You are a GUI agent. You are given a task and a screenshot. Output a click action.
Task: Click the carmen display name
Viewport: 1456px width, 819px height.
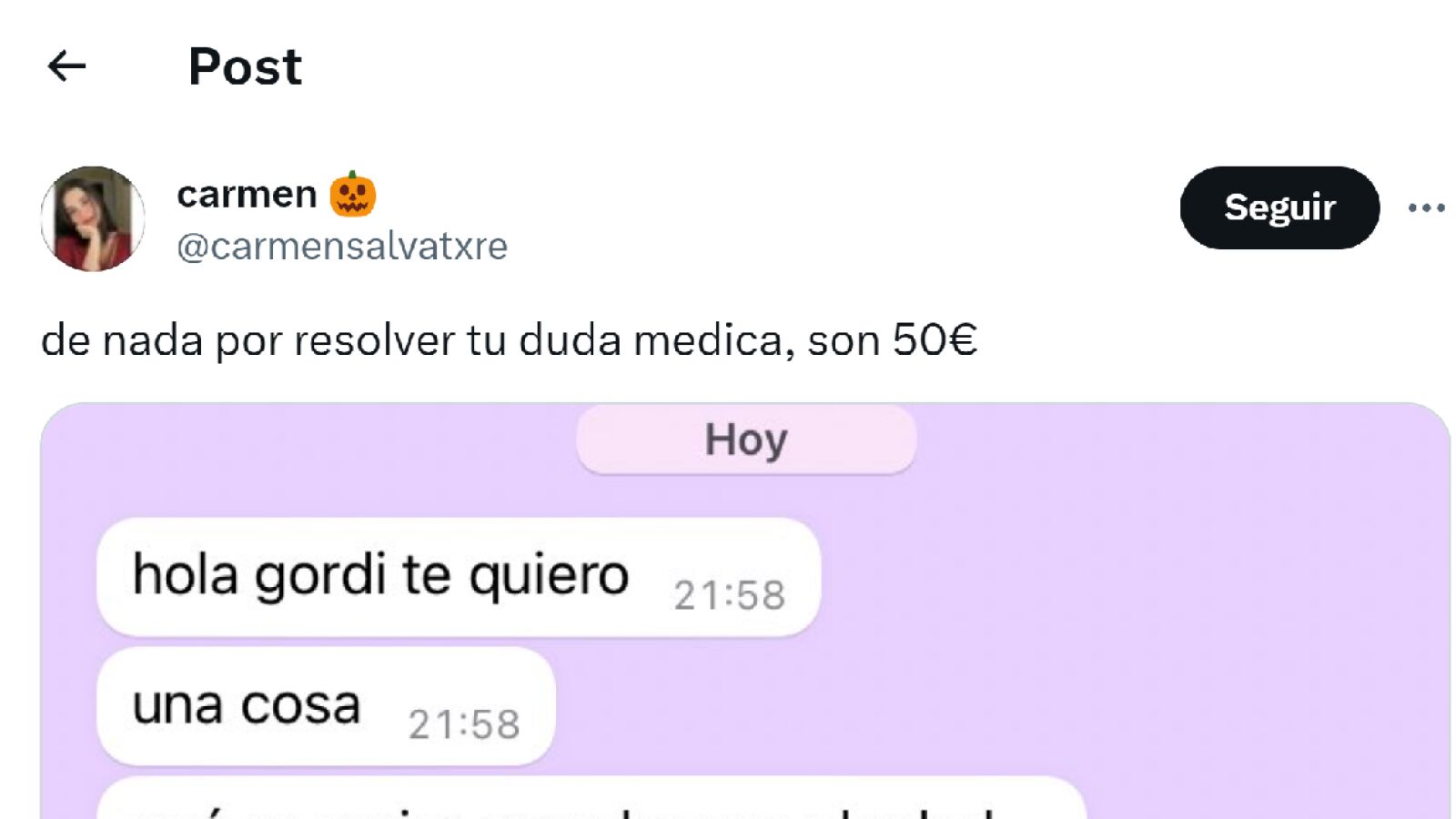[247, 194]
